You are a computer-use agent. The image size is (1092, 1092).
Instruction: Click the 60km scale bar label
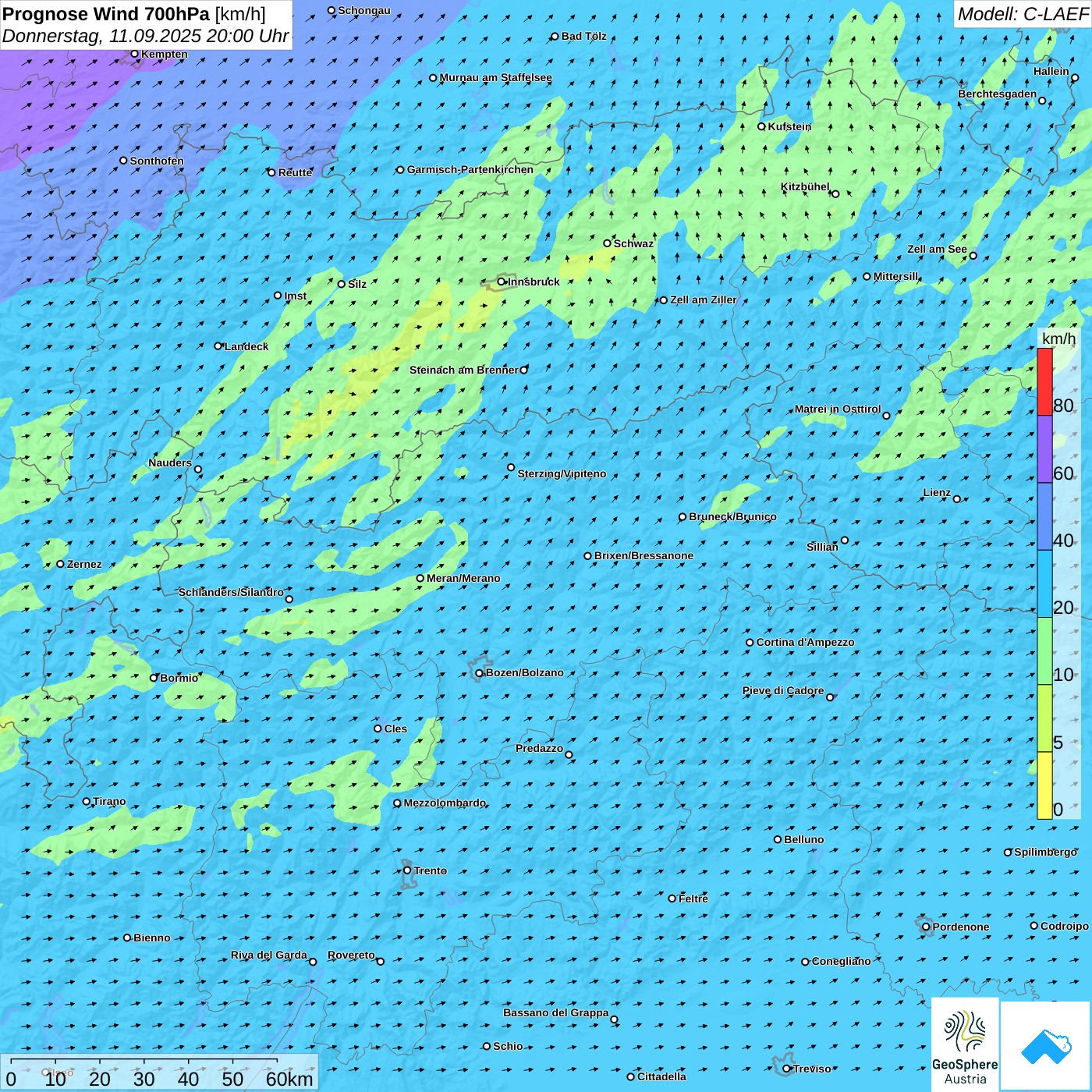pyautogui.click(x=289, y=1079)
